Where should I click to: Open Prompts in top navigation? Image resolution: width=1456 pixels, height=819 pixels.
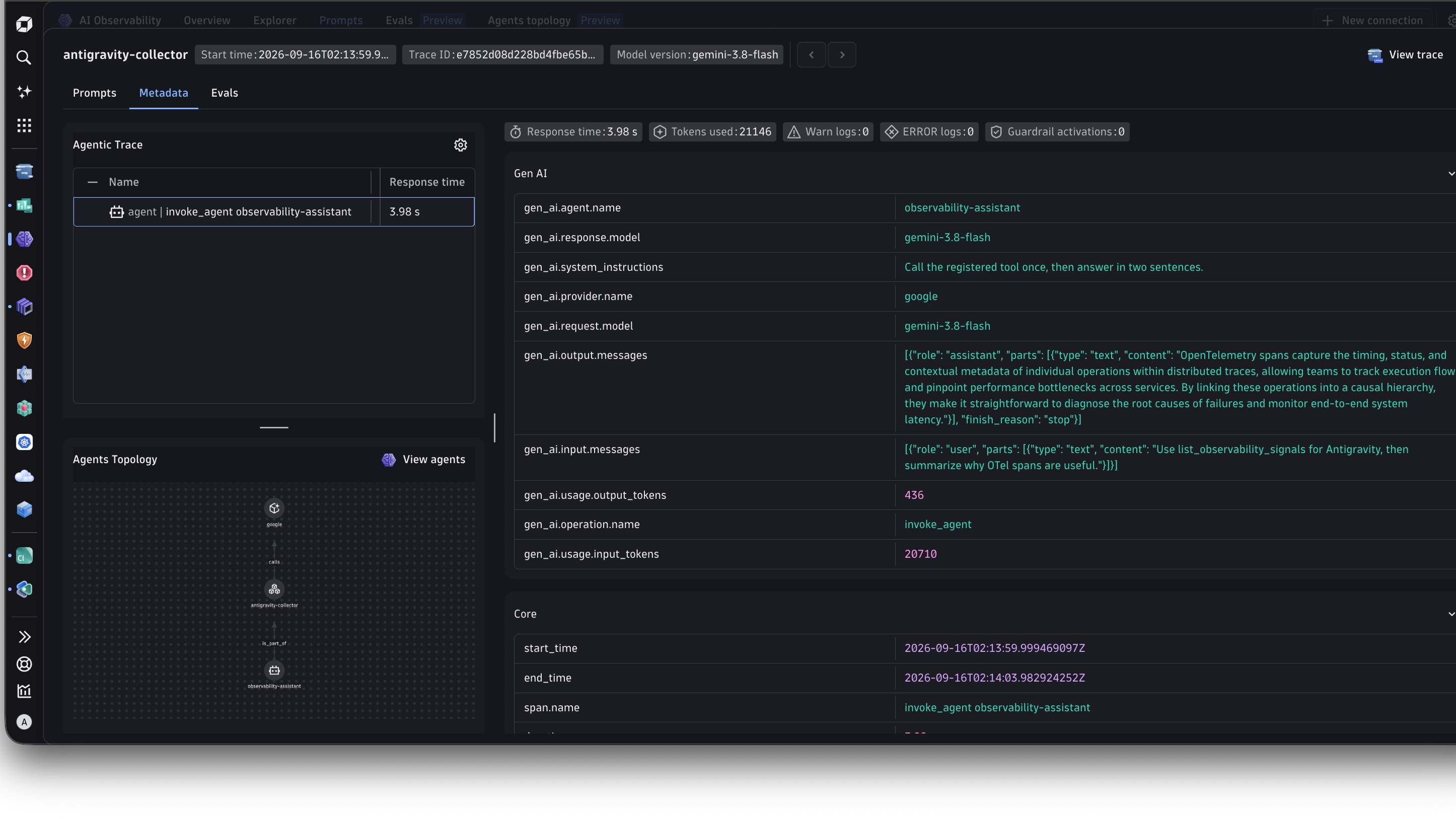pyautogui.click(x=341, y=20)
